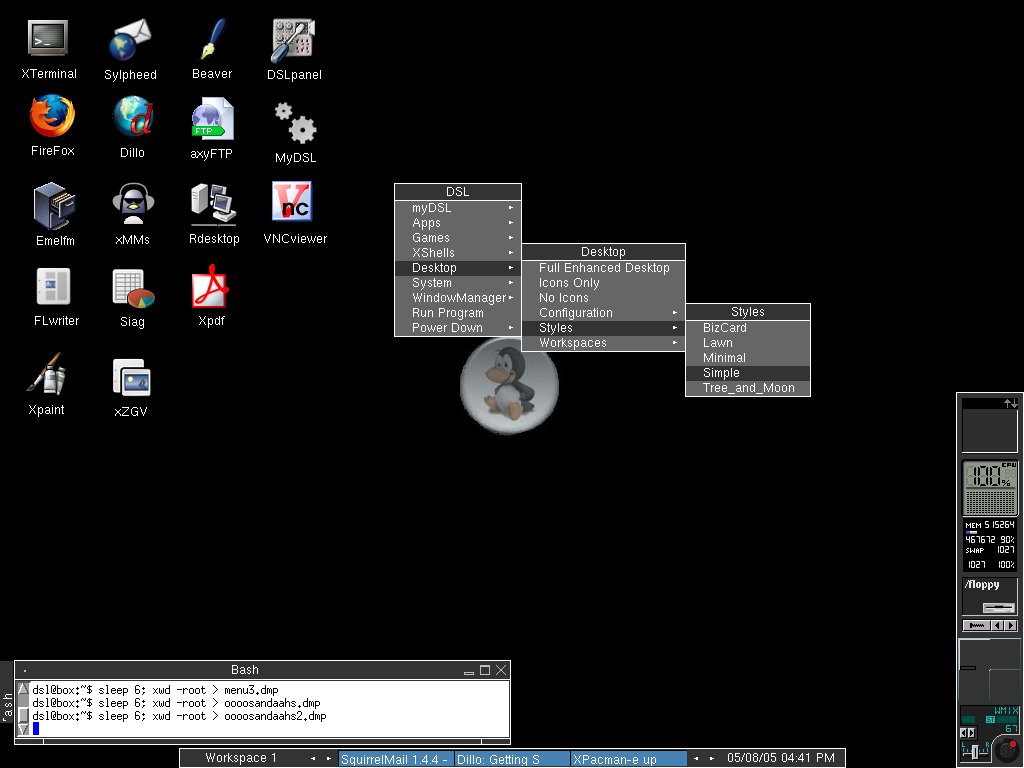The height and width of the screenshot is (768, 1024).
Task: Apply the Tree_and_Moon style
Action: pos(748,388)
